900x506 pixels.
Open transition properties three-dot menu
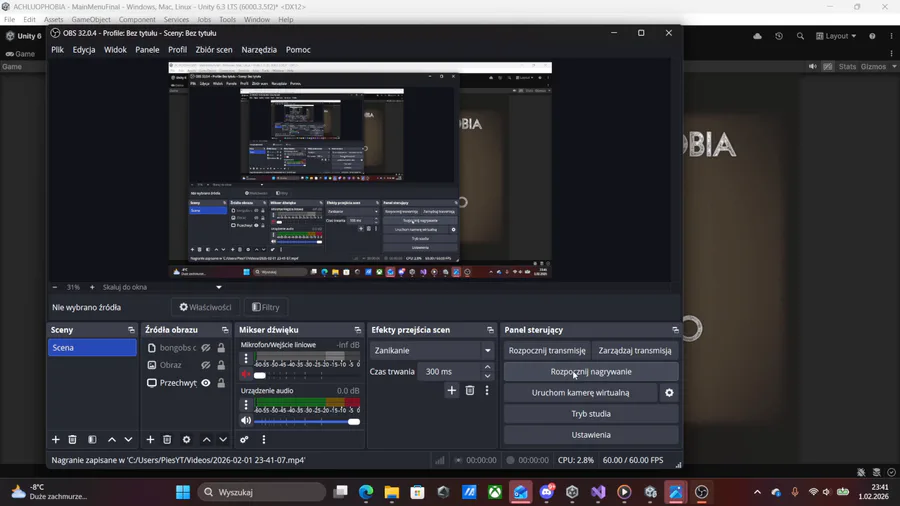tap(487, 391)
